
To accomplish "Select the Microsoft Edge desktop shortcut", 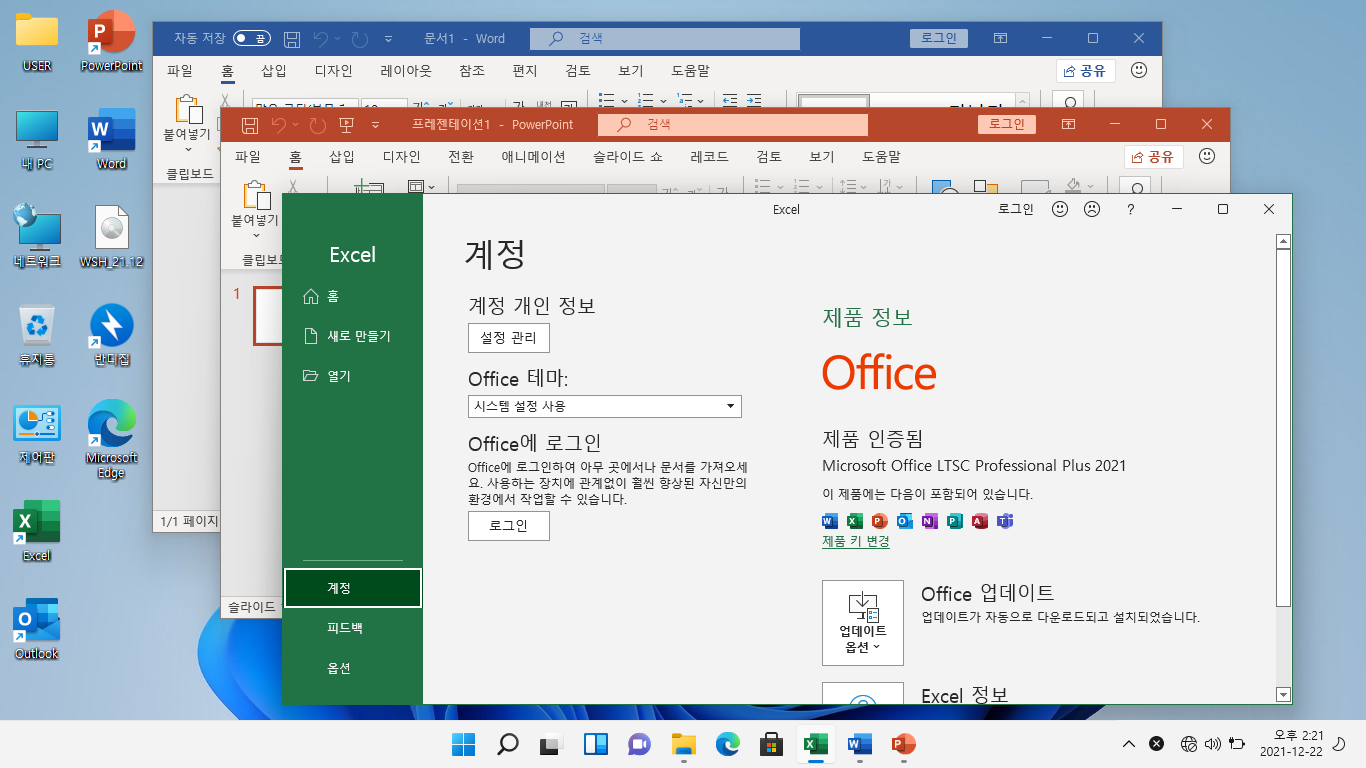I will [x=112, y=440].
